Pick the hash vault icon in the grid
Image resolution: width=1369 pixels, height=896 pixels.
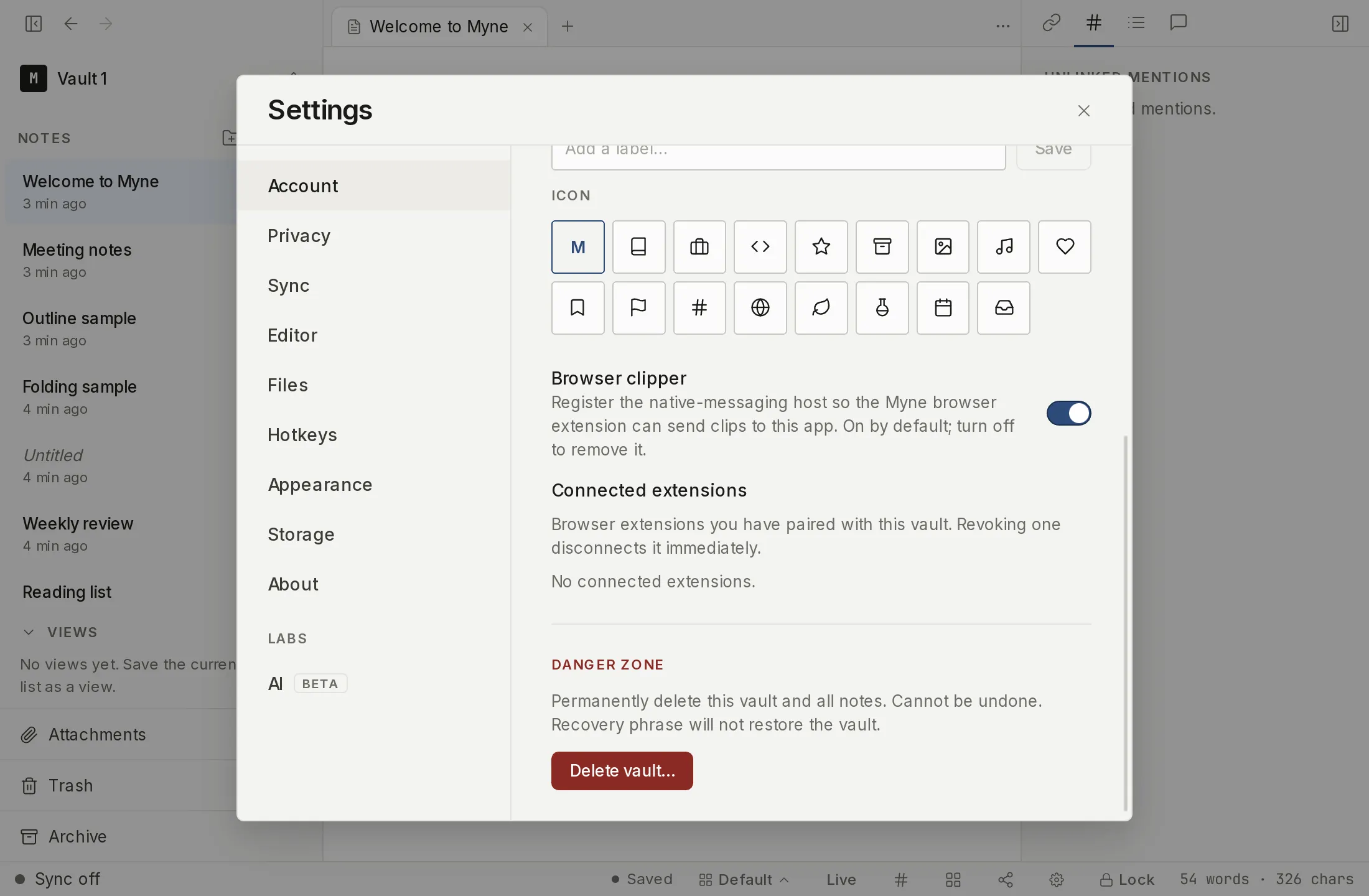tap(699, 308)
